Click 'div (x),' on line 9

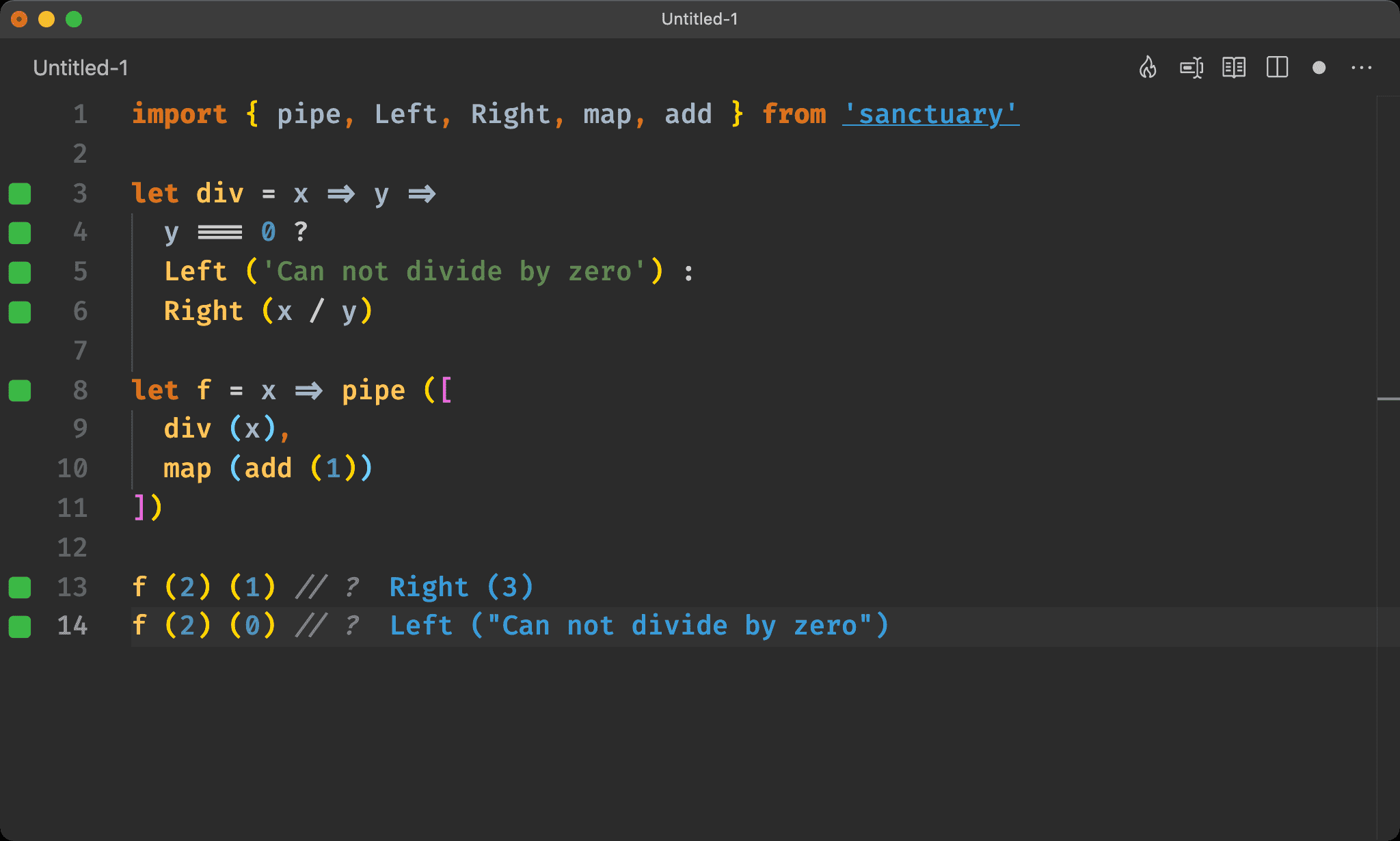227,429
